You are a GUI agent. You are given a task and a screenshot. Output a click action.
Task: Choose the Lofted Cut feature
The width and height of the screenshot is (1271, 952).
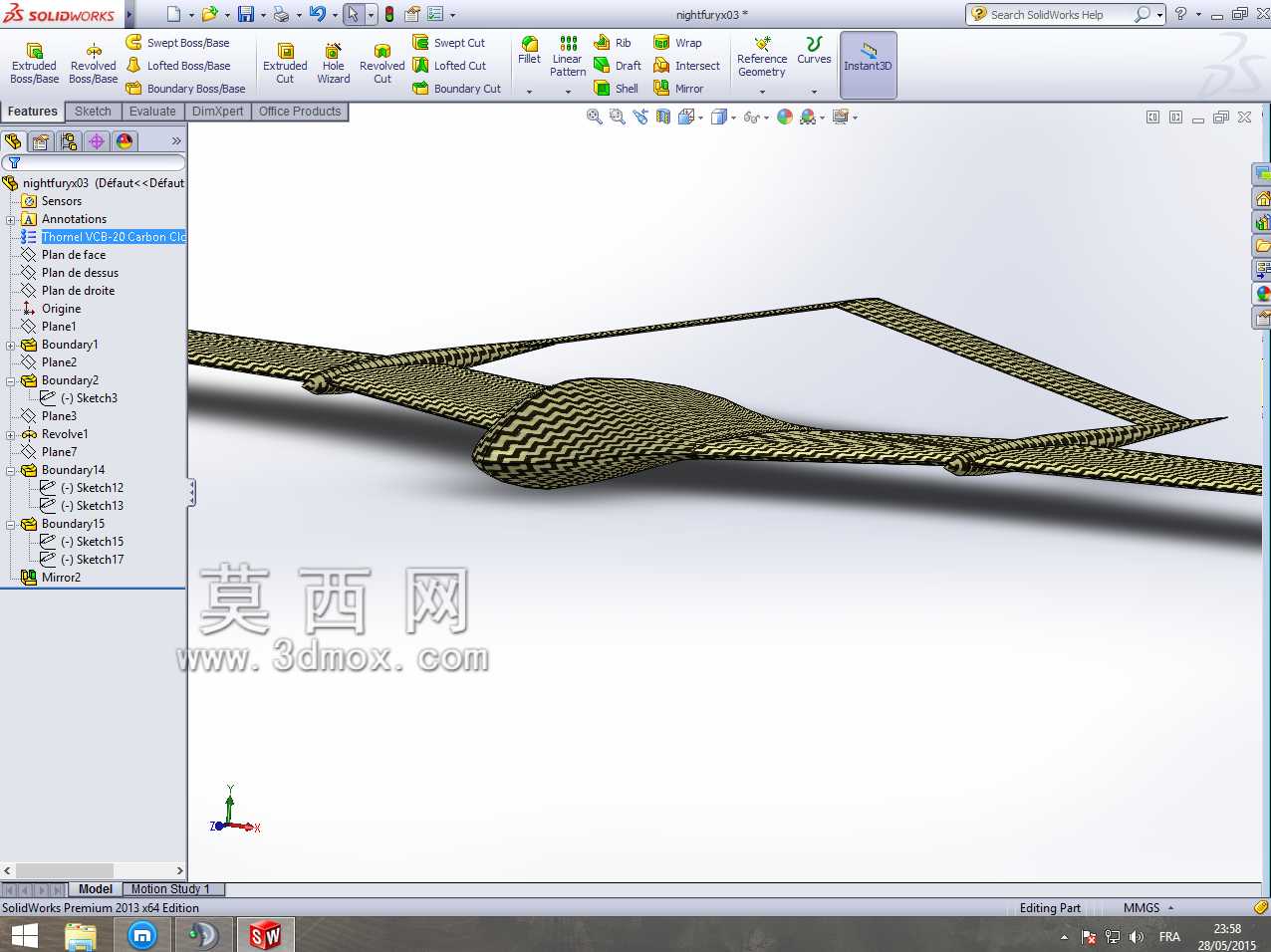coord(450,66)
